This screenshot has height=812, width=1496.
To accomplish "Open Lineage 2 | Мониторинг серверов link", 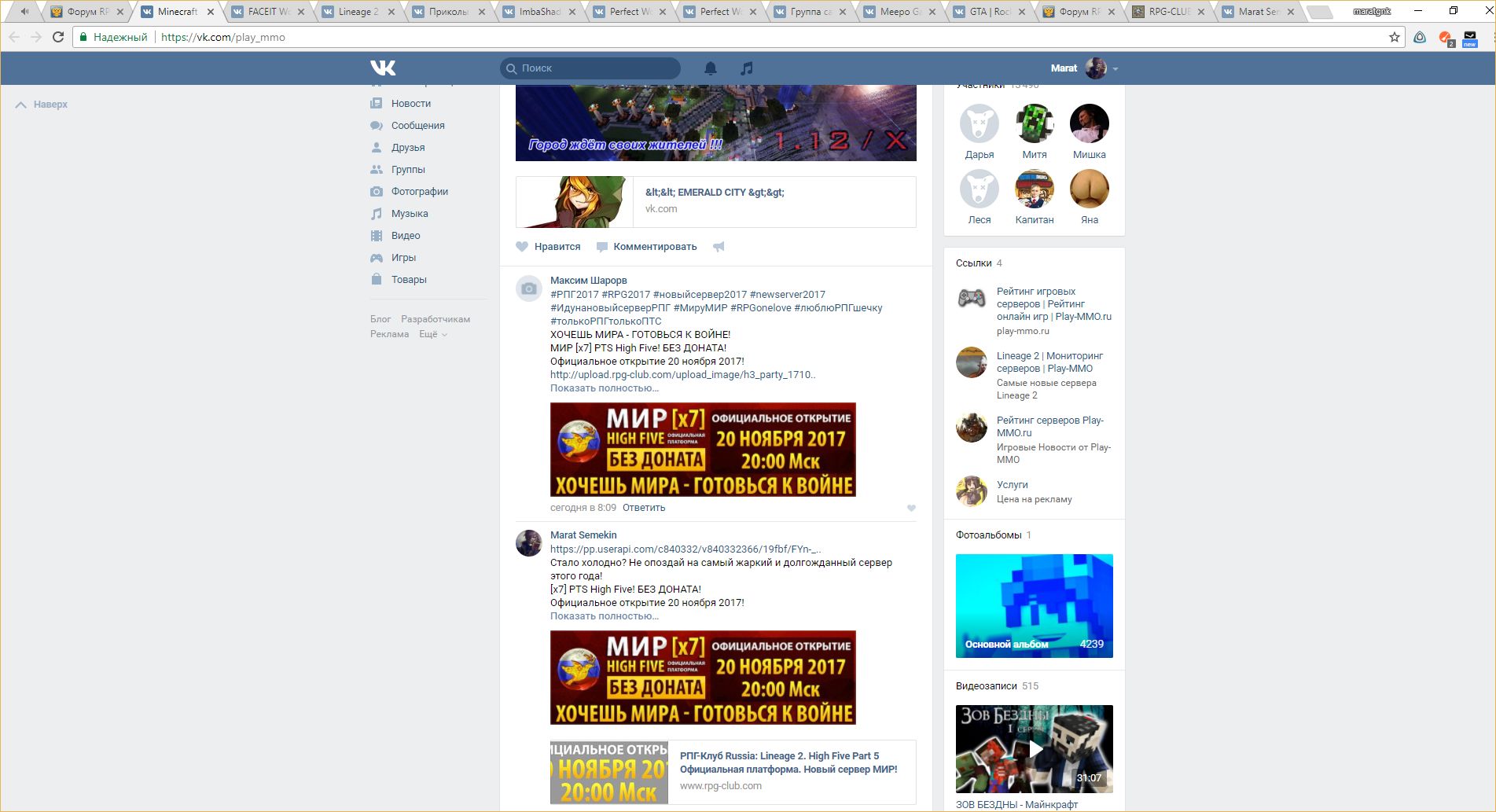I will (1050, 362).
